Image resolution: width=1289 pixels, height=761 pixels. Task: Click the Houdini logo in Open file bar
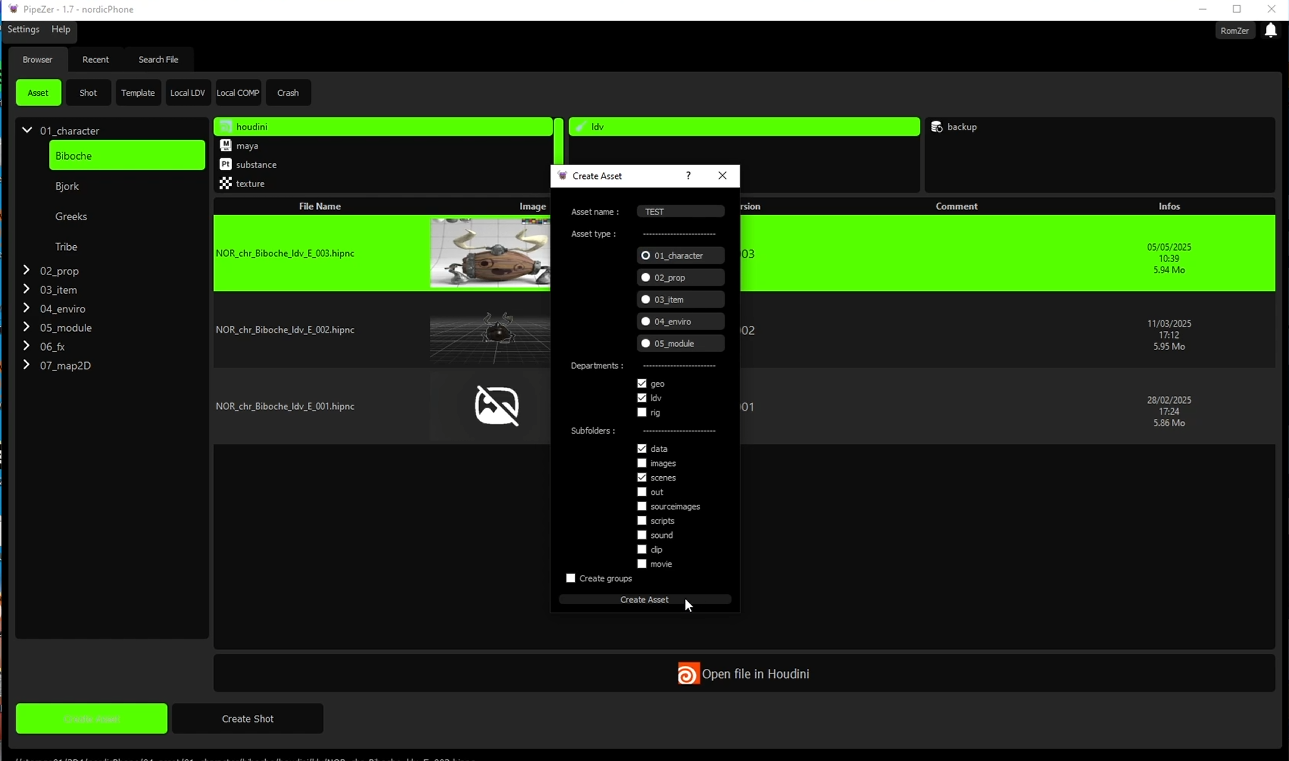(688, 674)
